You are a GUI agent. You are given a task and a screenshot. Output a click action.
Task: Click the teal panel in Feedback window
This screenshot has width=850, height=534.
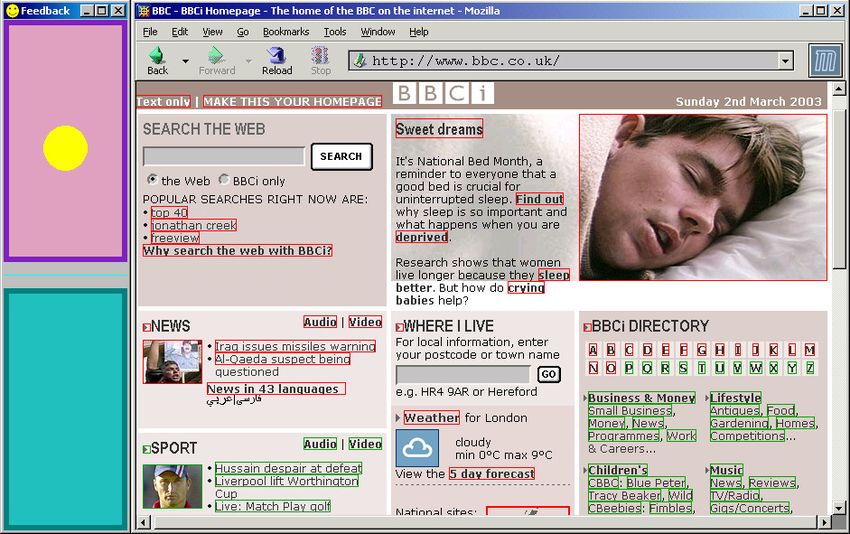[x=66, y=409]
